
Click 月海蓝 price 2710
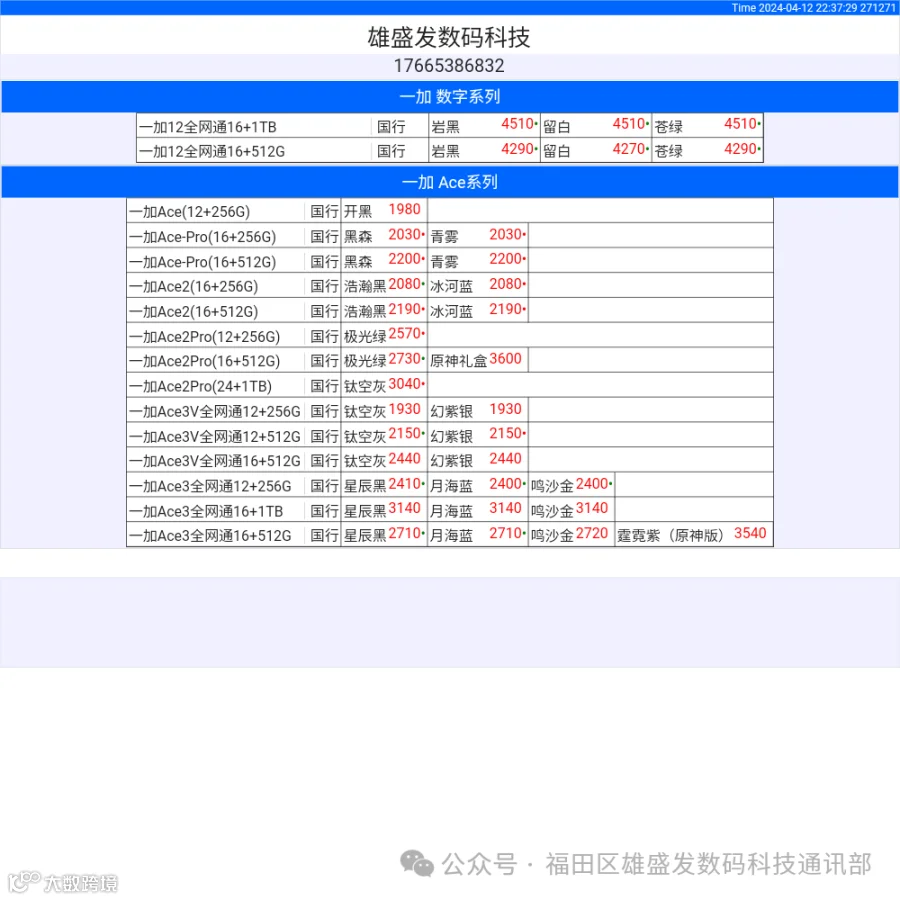click(x=506, y=534)
